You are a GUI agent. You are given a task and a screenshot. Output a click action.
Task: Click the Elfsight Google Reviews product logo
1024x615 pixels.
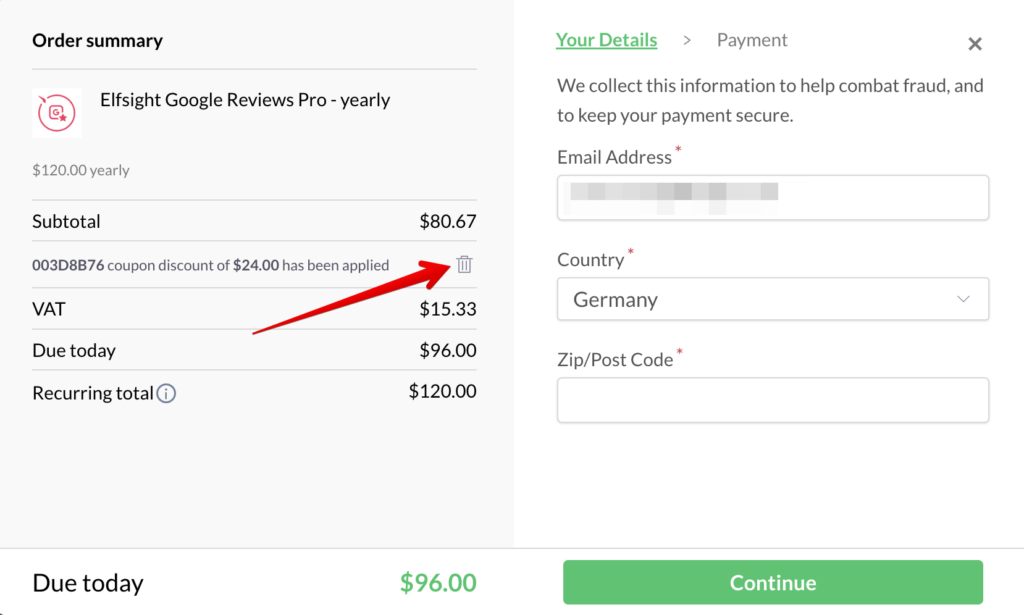click(x=57, y=111)
